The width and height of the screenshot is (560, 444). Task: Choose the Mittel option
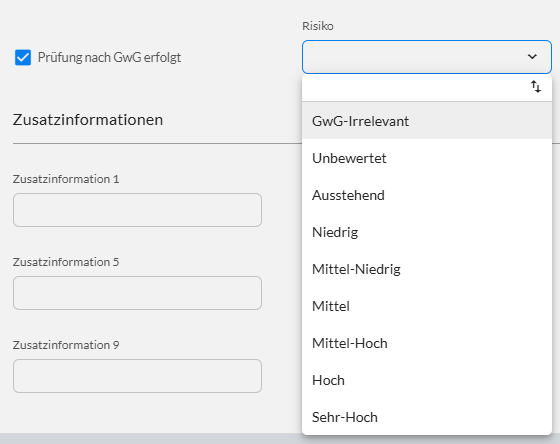427,306
